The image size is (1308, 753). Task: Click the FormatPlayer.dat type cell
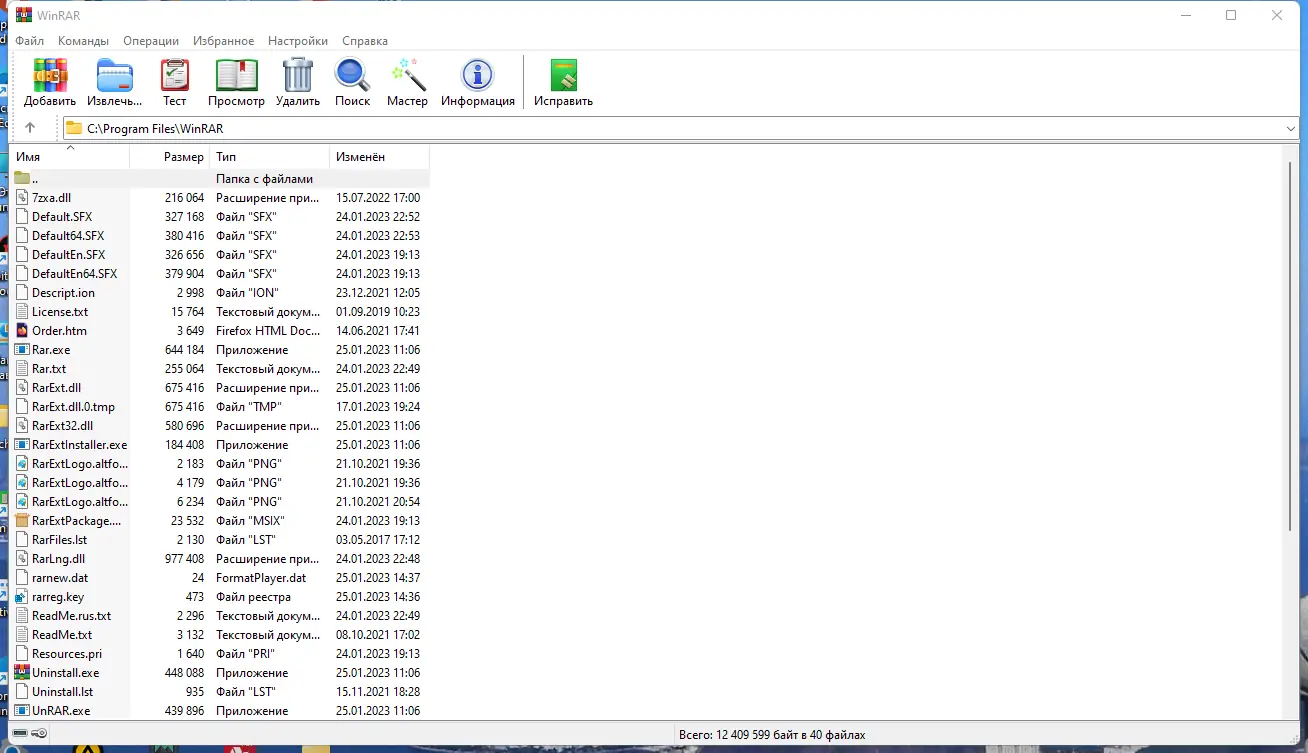coord(261,578)
